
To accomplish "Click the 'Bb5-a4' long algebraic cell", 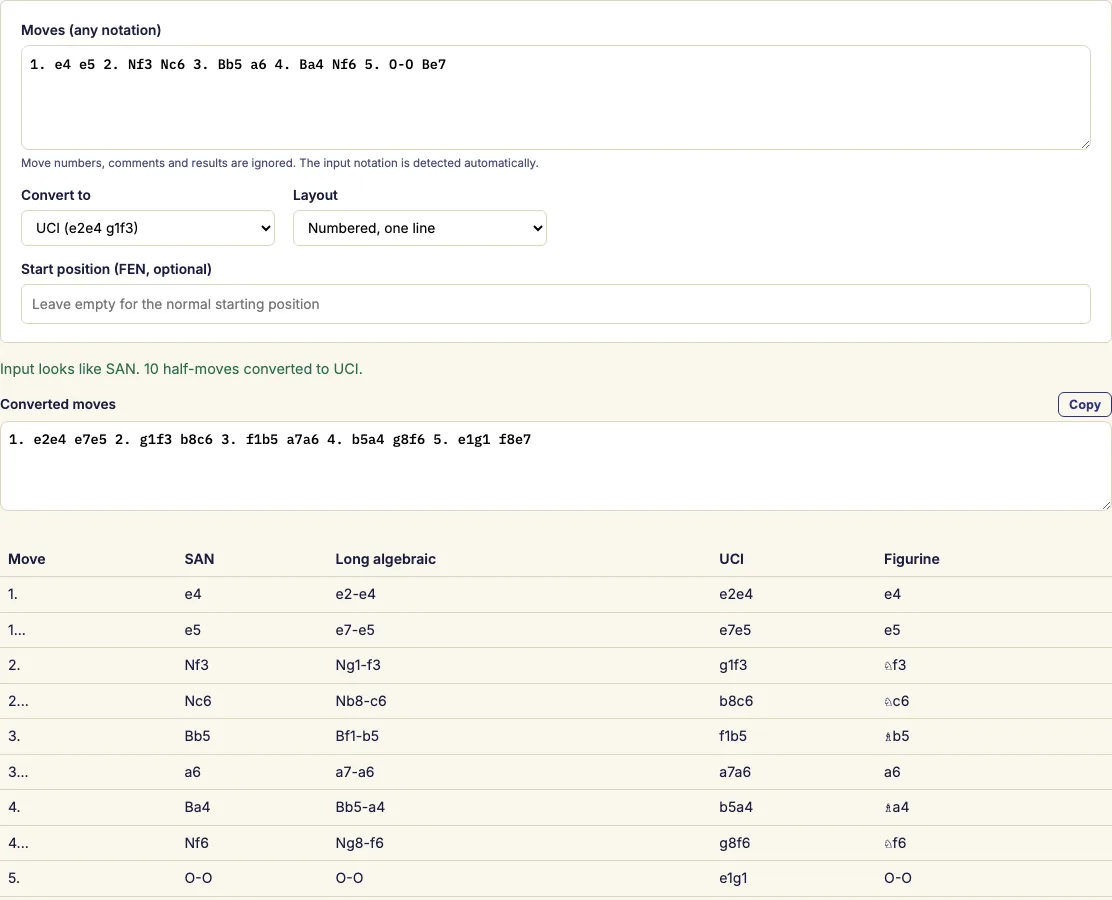I will pos(360,807).
